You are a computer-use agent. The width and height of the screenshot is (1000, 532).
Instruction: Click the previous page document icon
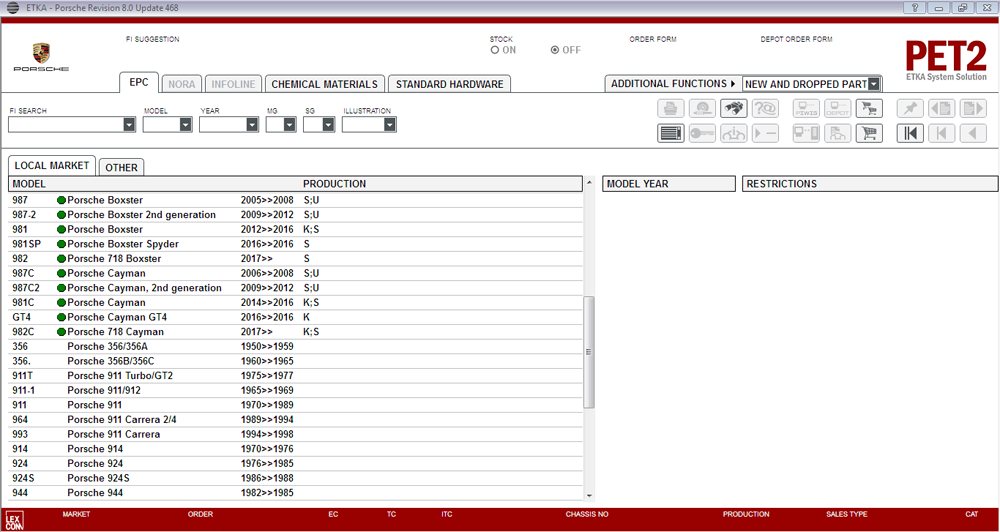coord(942,109)
